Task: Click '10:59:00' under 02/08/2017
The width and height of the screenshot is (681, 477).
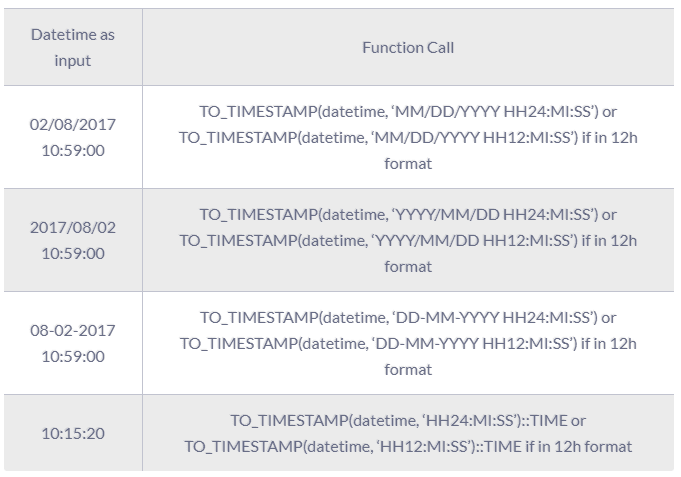Action: pos(73,151)
